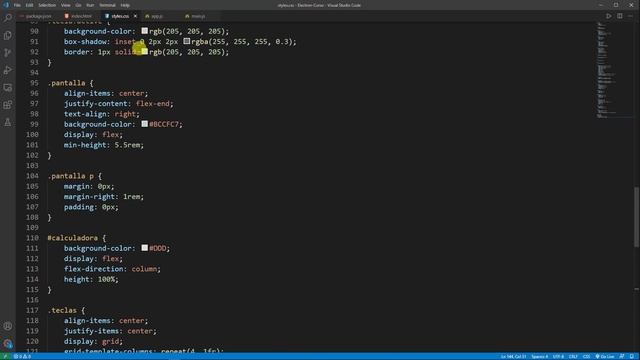
Task: Click flex-direction: column declaration
Action: [112, 269]
